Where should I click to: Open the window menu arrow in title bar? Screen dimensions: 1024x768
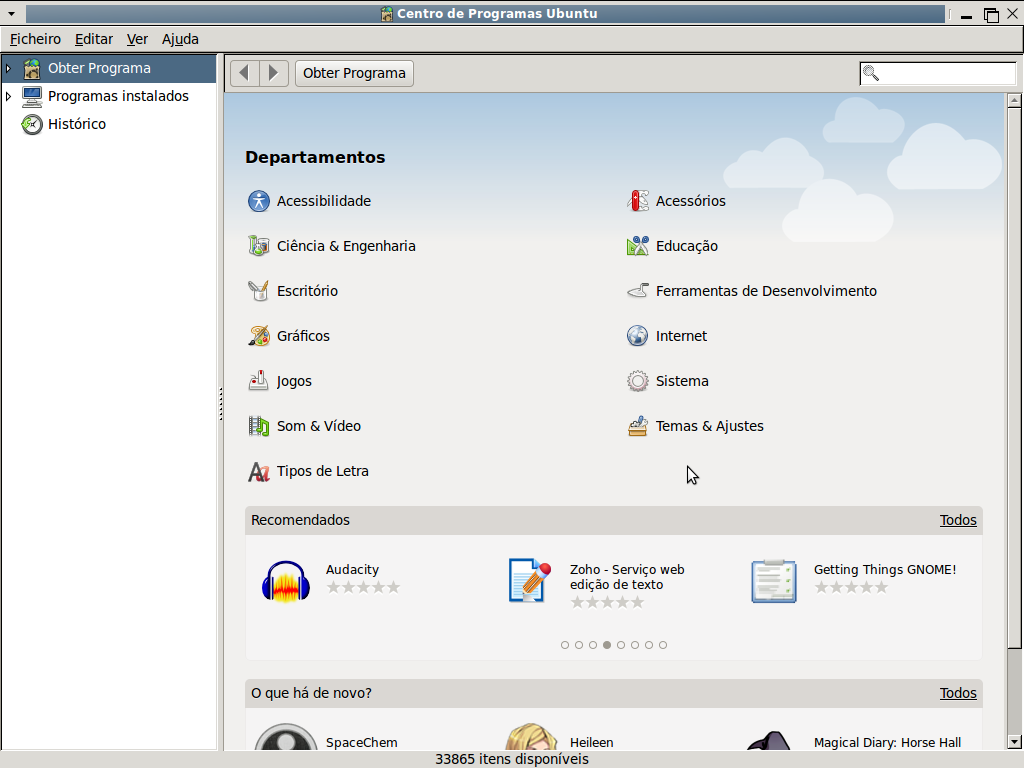point(11,14)
